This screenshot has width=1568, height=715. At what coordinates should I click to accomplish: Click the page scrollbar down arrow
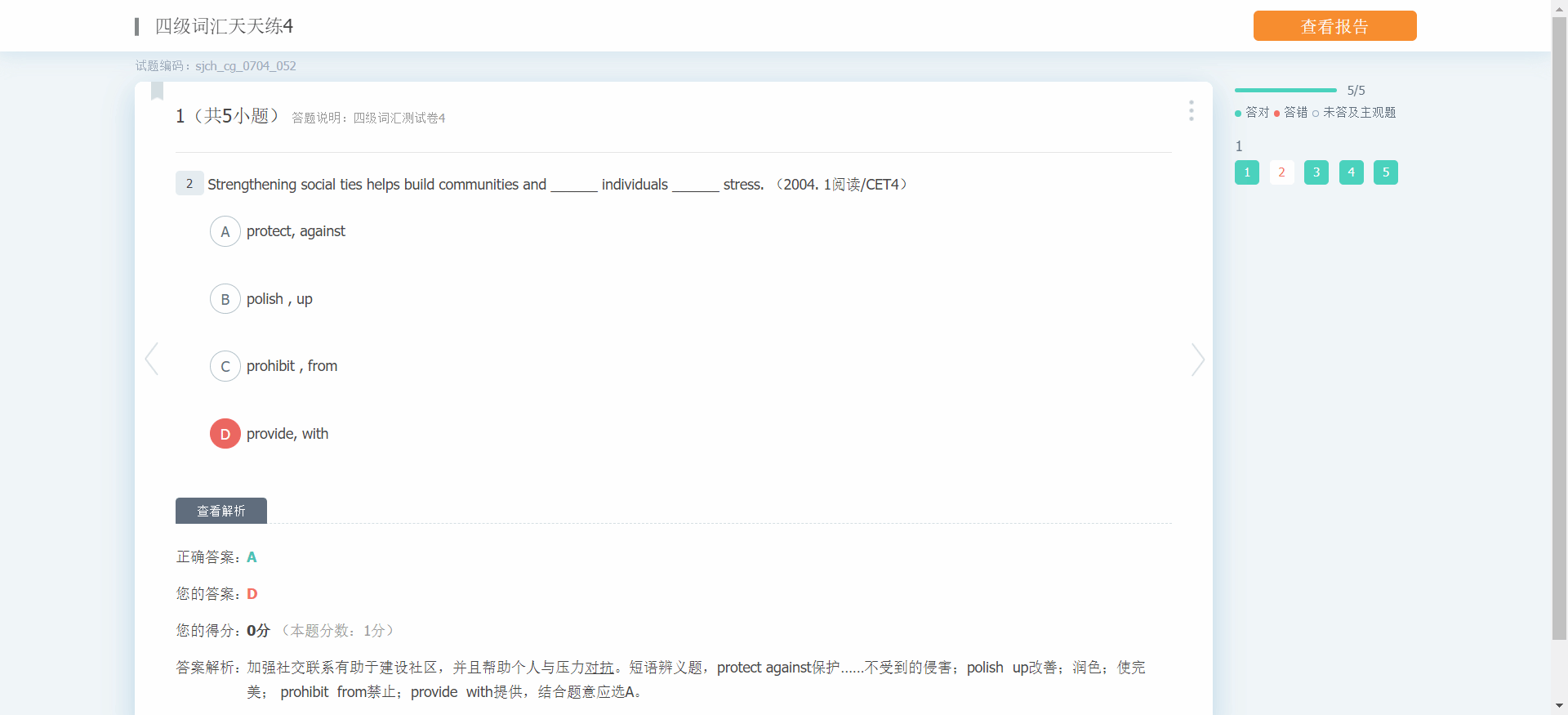pos(1559,706)
